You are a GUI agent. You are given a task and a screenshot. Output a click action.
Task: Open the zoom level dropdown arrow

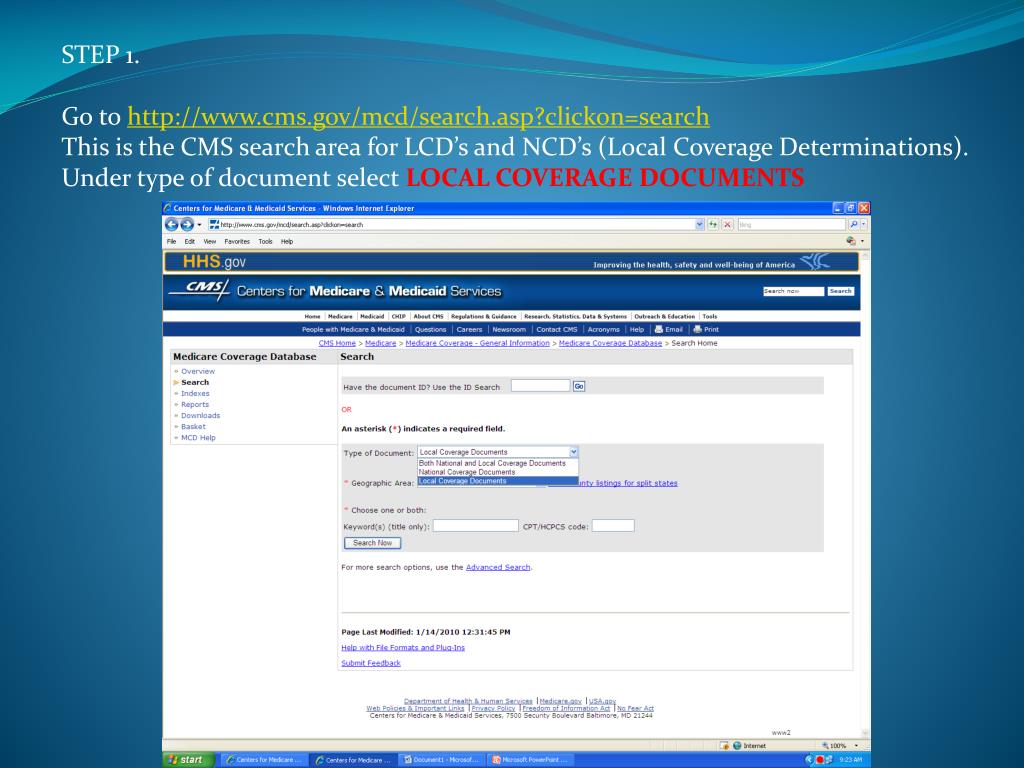point(856,746)
